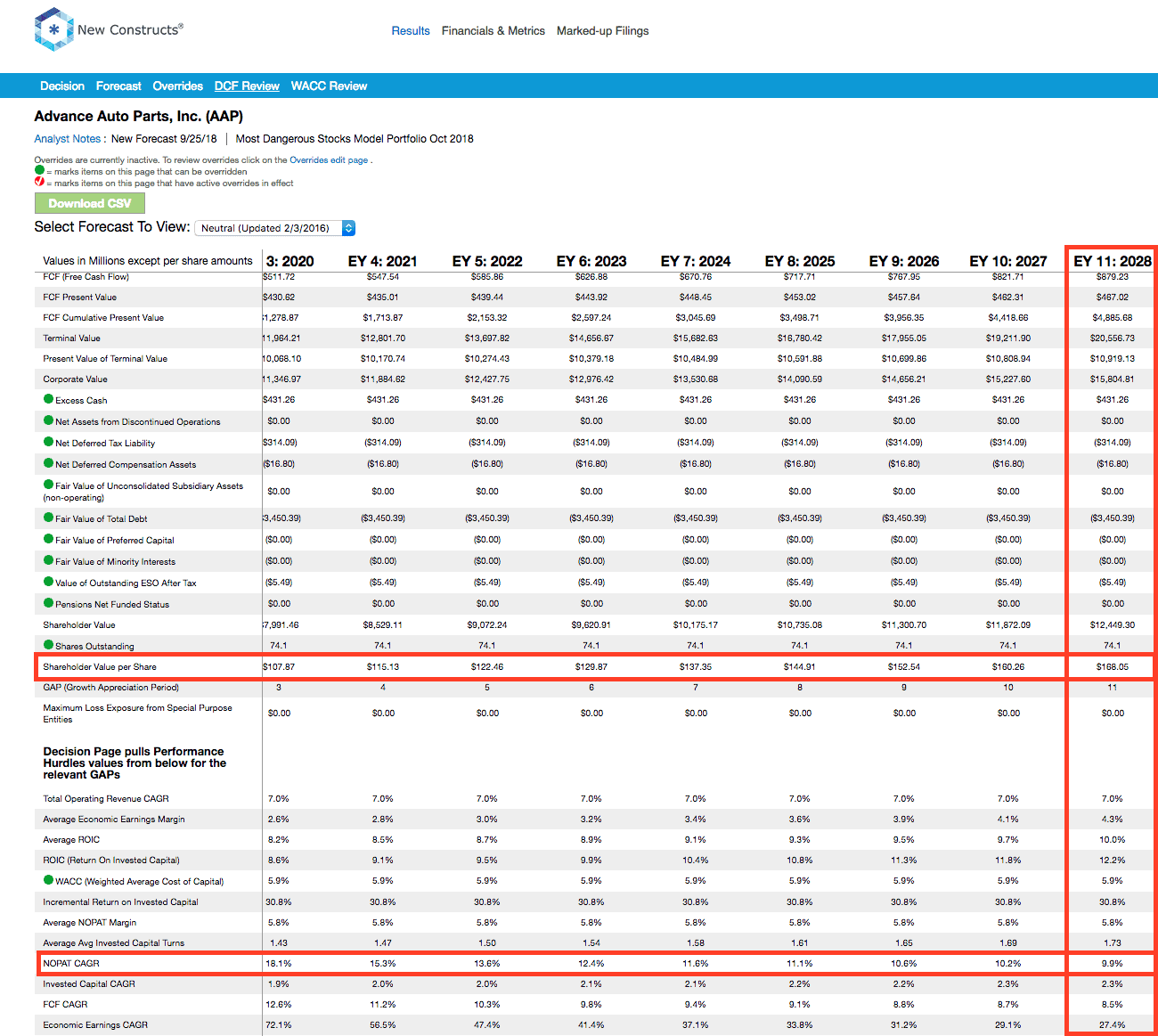This screenshot has height=1036, width=1158.
Task: Click the $467.02 FCF Present Value cell
Action: (1113, 297)
